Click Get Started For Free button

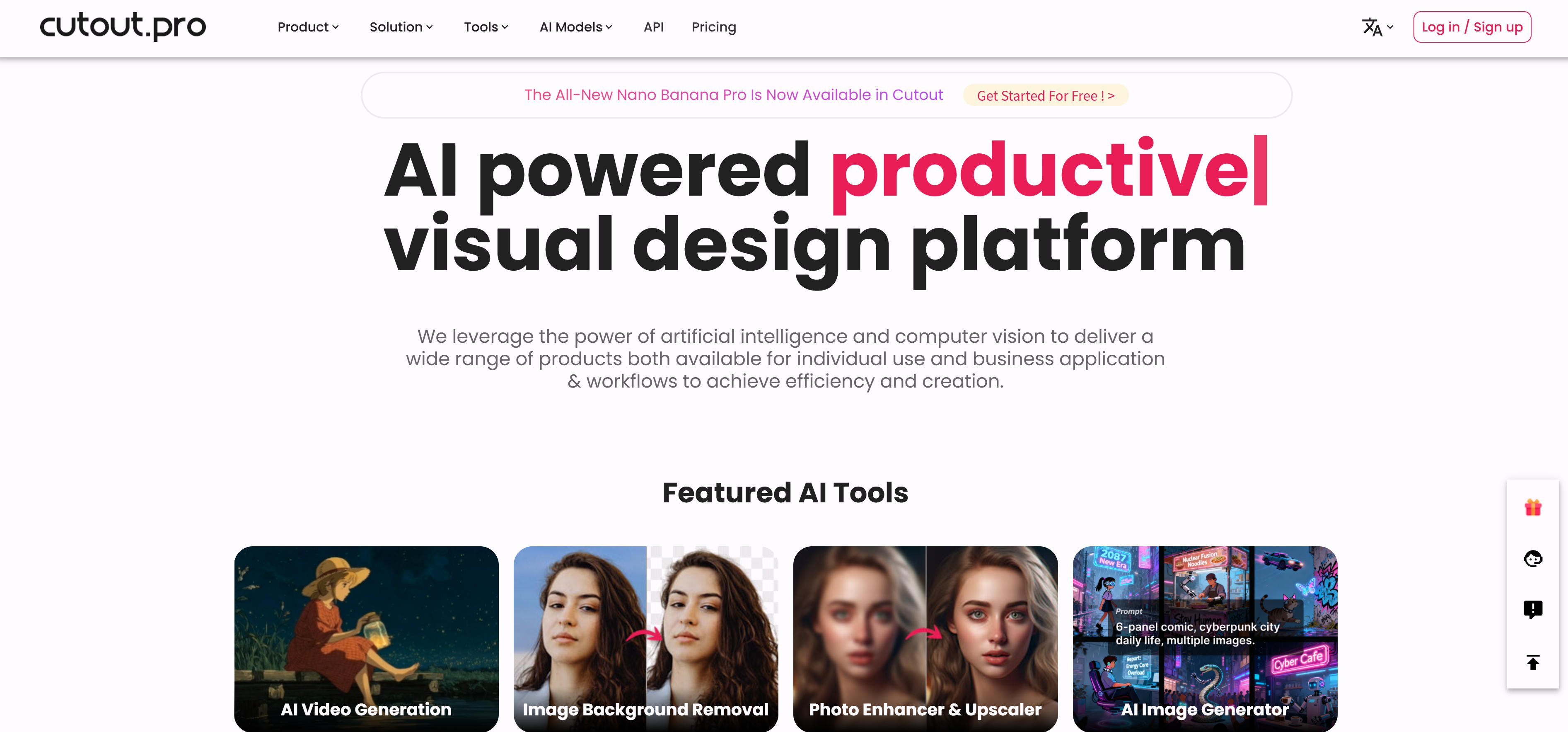(1045, 96)
